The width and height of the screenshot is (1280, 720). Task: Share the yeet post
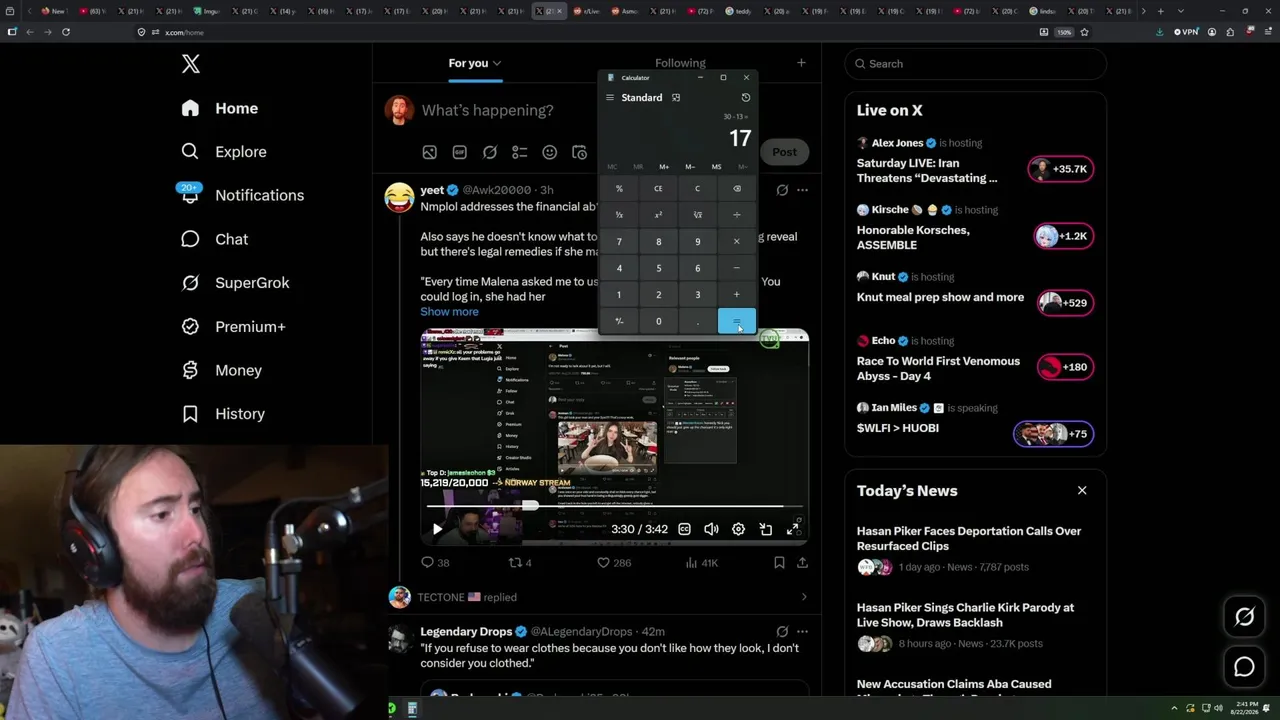pos(802,563)
